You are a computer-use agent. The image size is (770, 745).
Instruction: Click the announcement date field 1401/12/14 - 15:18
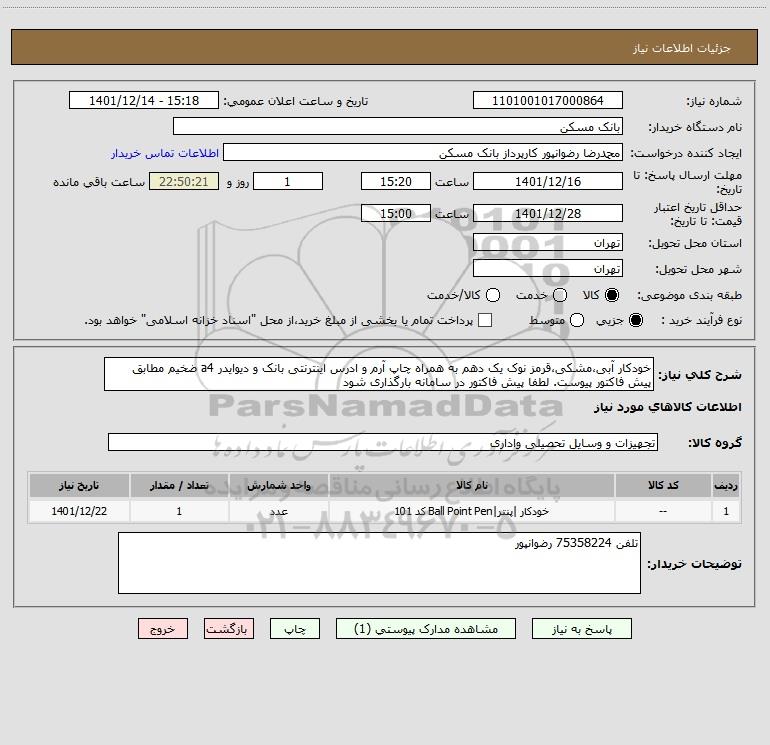click(144, 101)
